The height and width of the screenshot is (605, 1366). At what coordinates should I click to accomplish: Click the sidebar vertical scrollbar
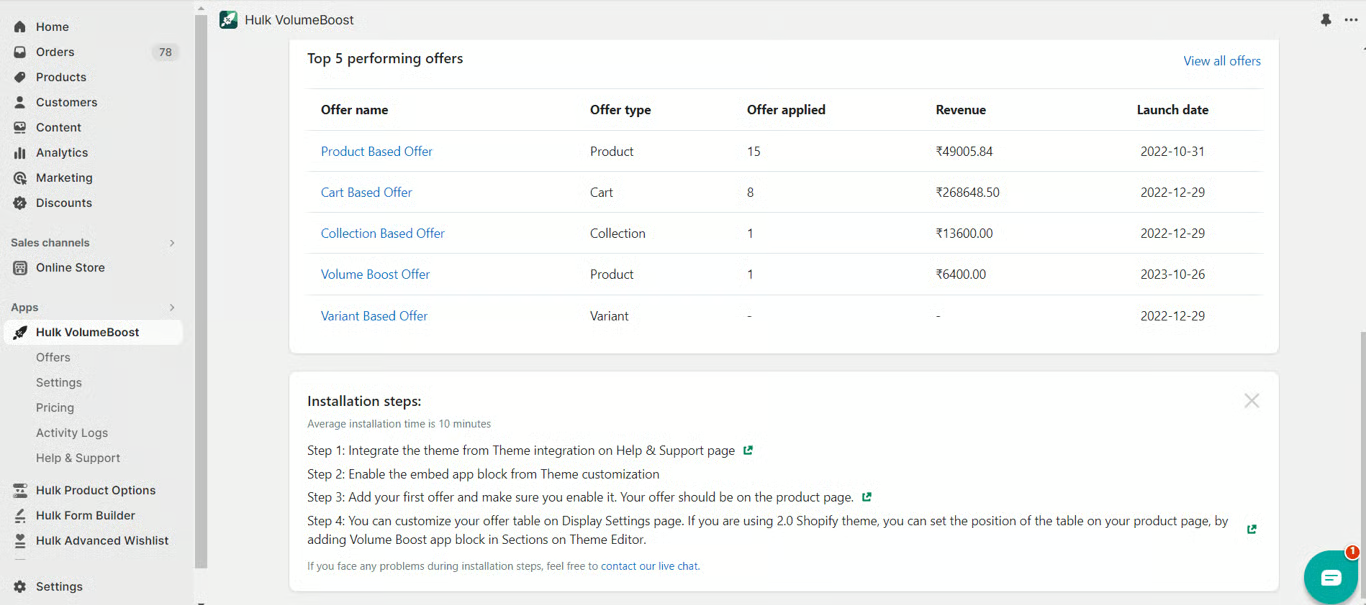point(201,300)
